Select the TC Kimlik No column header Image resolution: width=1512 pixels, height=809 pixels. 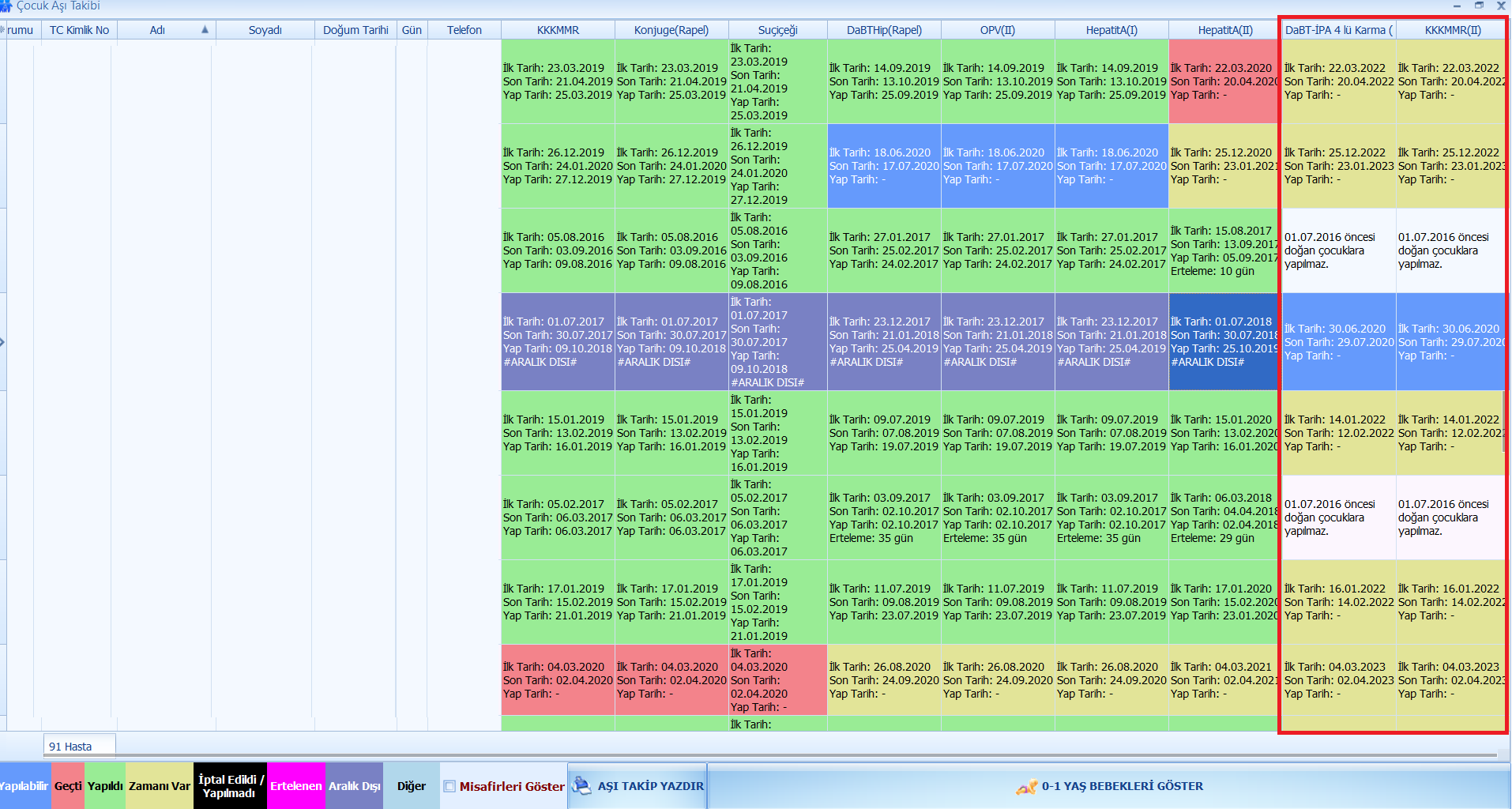click(x=79, y=30)
